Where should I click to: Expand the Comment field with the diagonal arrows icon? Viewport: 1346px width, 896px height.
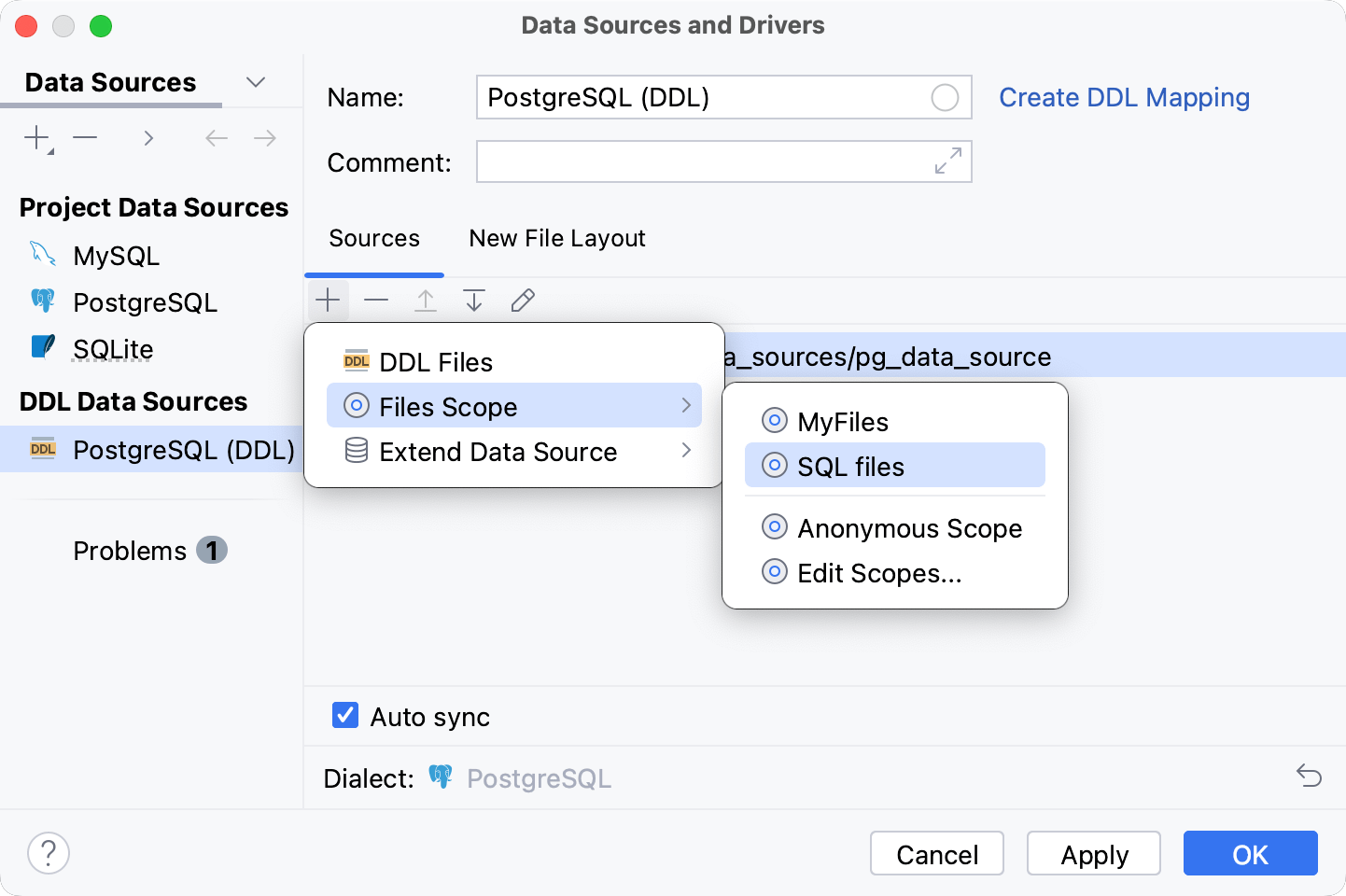tap(947, 161)
